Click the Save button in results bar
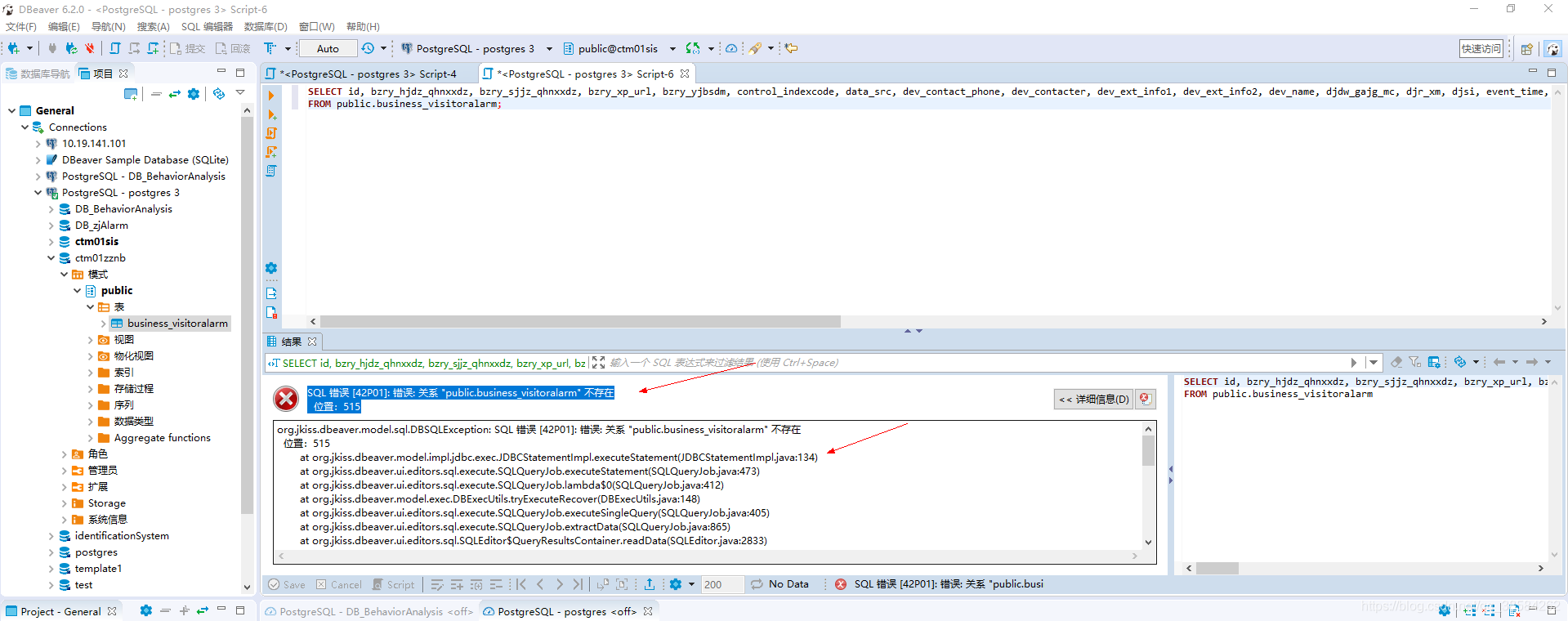The width and height of the screenshot is (1568, 621). tap(287, 584)
